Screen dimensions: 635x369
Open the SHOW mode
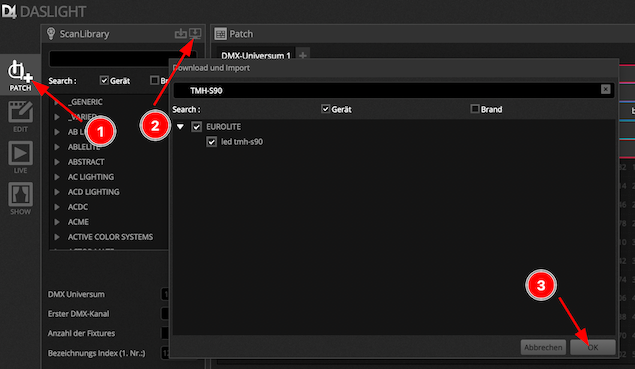(20, 198)
